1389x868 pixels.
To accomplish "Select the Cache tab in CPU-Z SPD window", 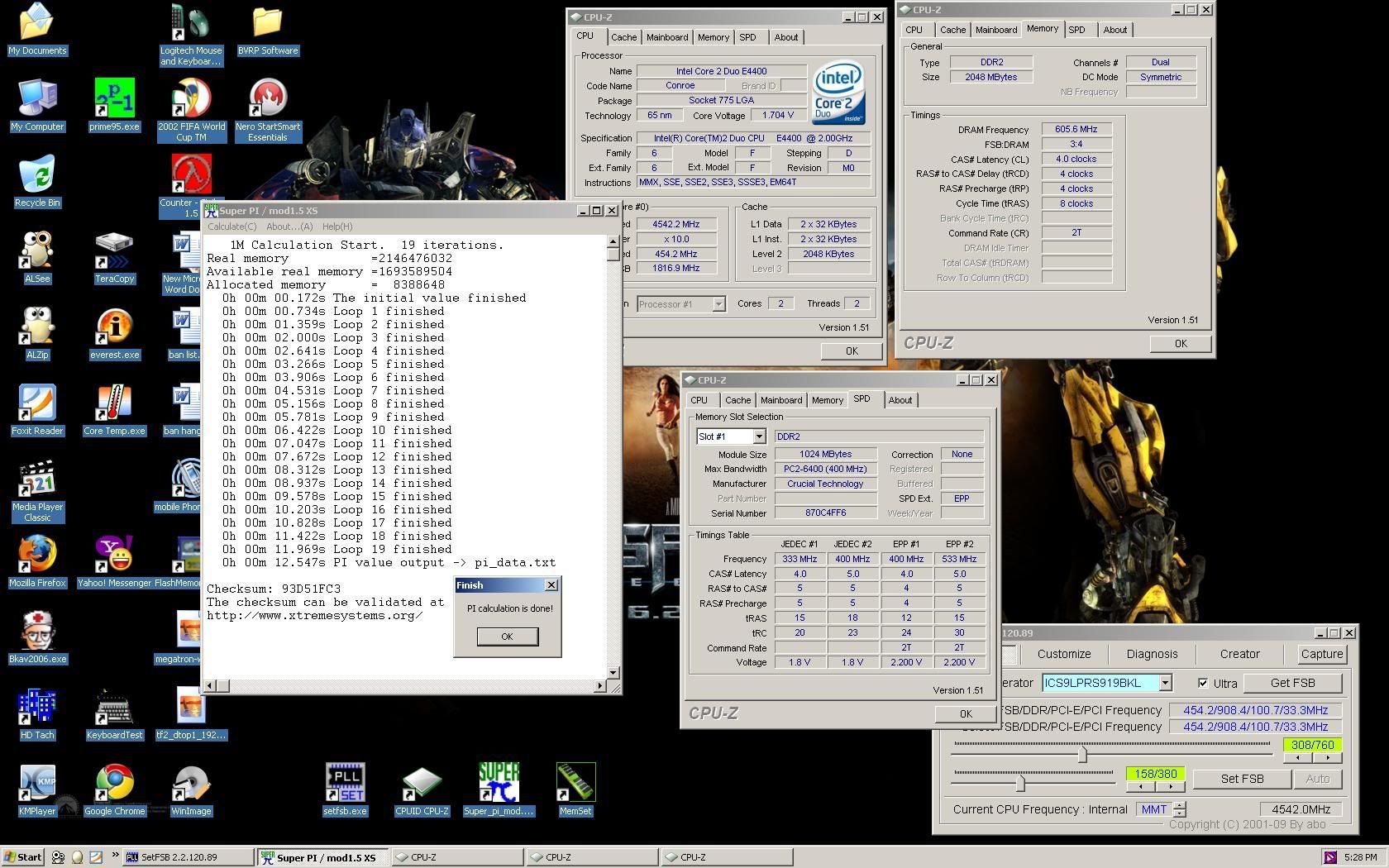I will pos(737,400).
